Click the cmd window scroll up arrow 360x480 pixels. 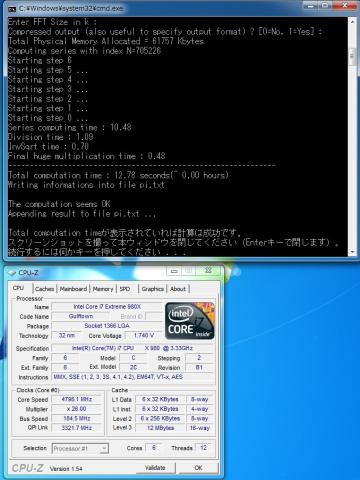tap(352, 21)
